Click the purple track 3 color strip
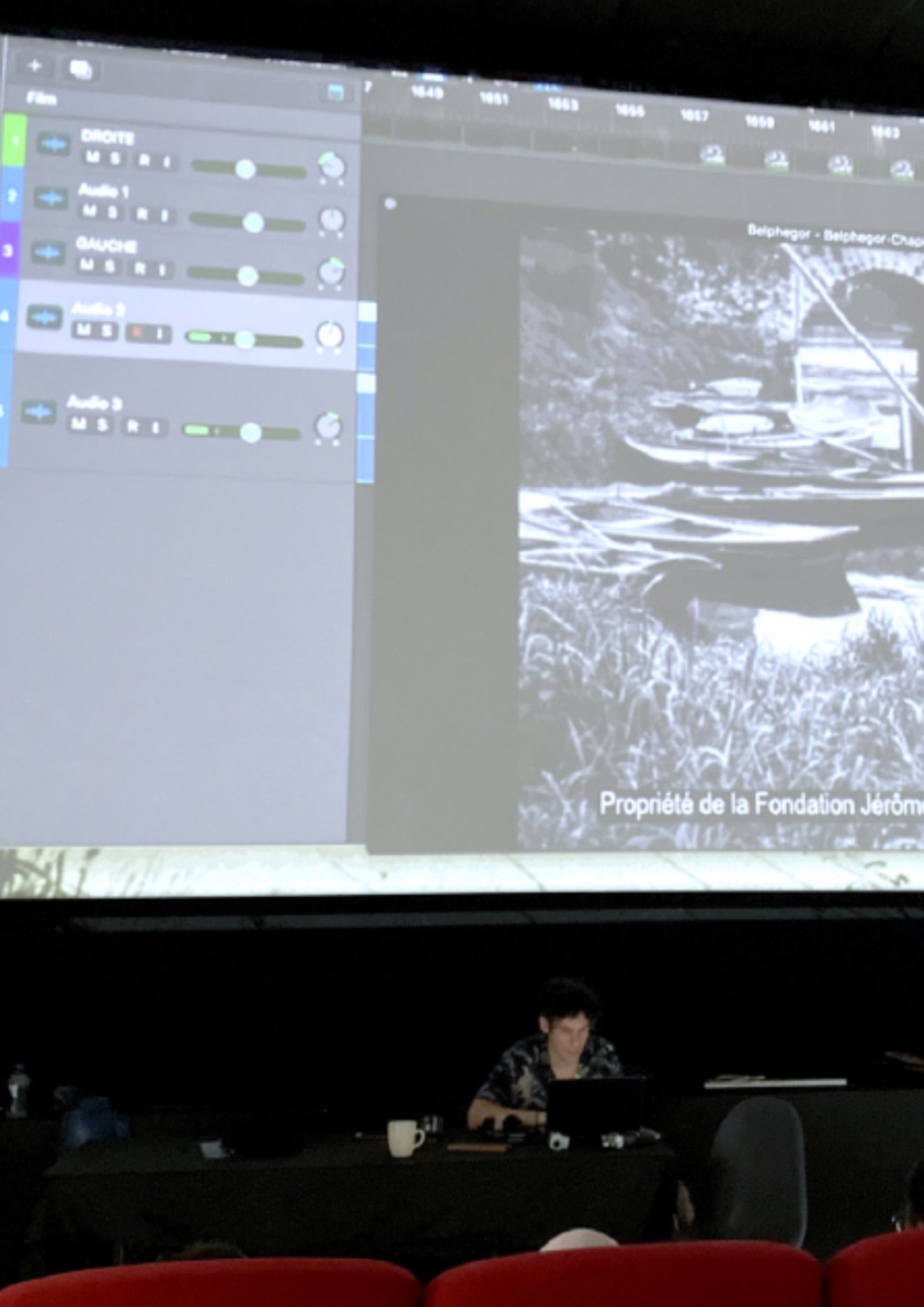Image resolution: width=924 pixels, height=1307 pixels. point(8,249)
